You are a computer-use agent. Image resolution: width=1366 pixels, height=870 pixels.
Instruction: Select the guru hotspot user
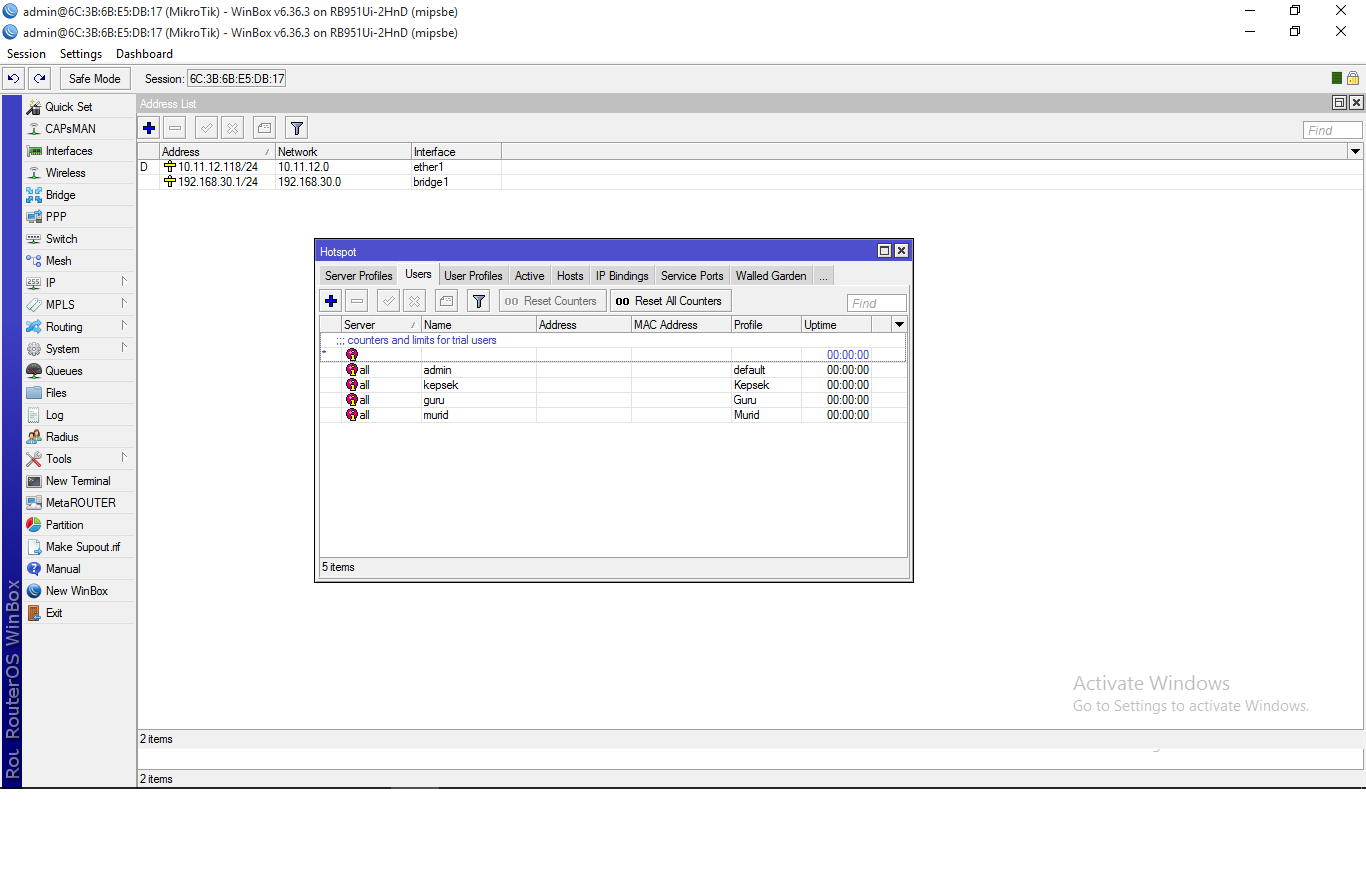[x=613, y=400]
